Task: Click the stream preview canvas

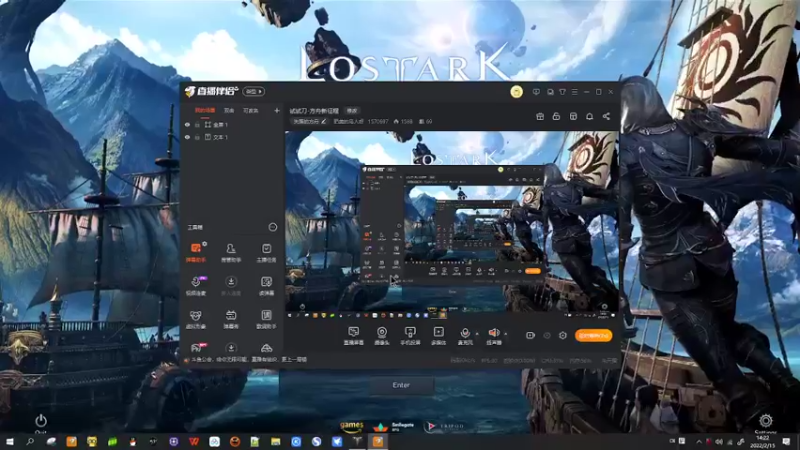Action: coord(452,224)
